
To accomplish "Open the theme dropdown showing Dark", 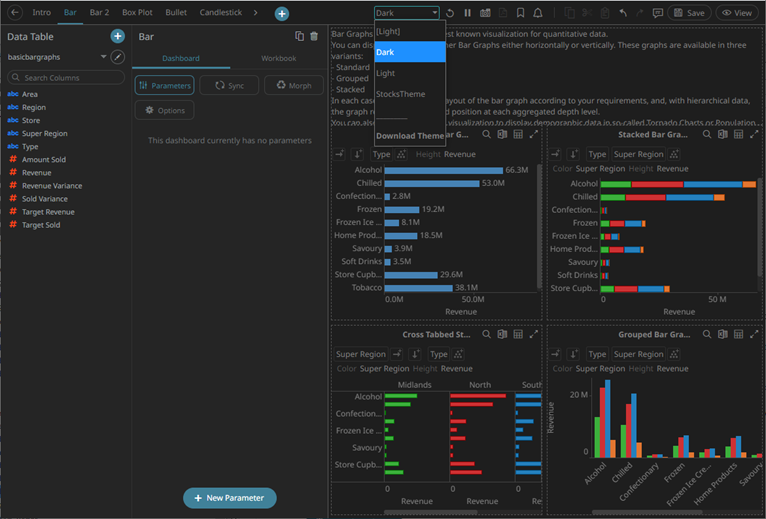I will [x=407, y=13].
